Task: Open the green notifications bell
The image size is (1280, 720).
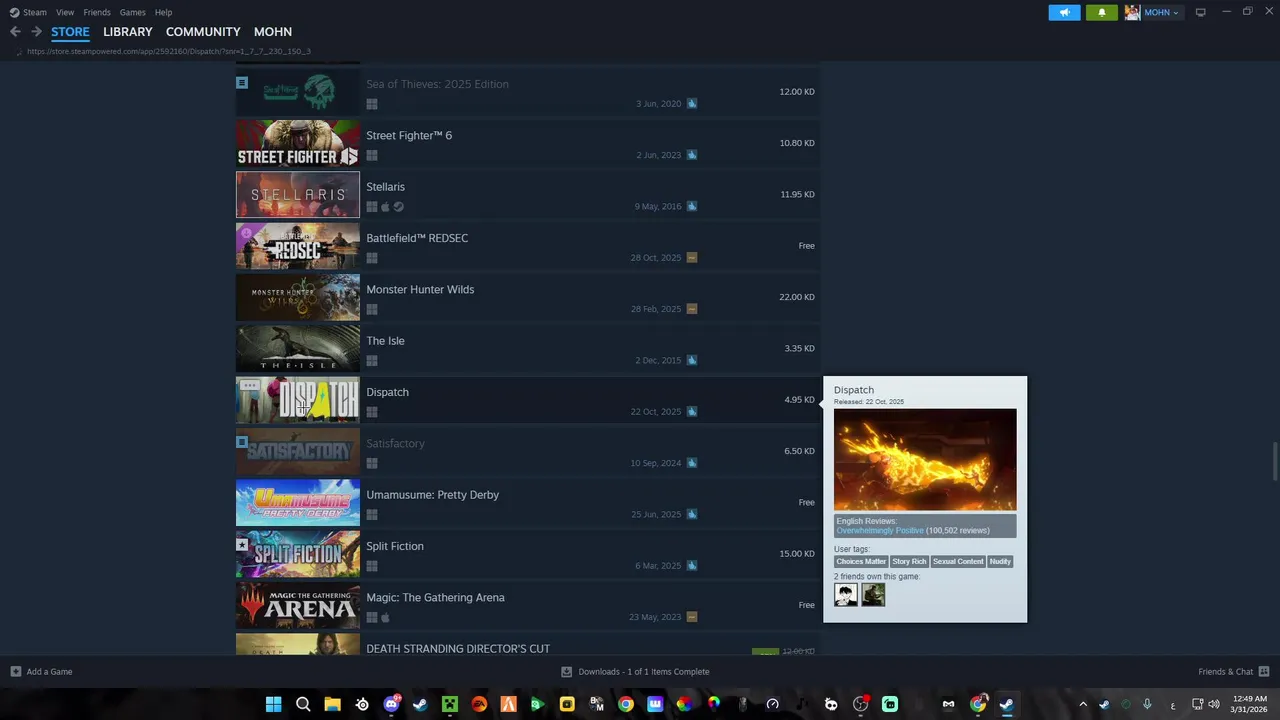Action: tap(1102, 12)
